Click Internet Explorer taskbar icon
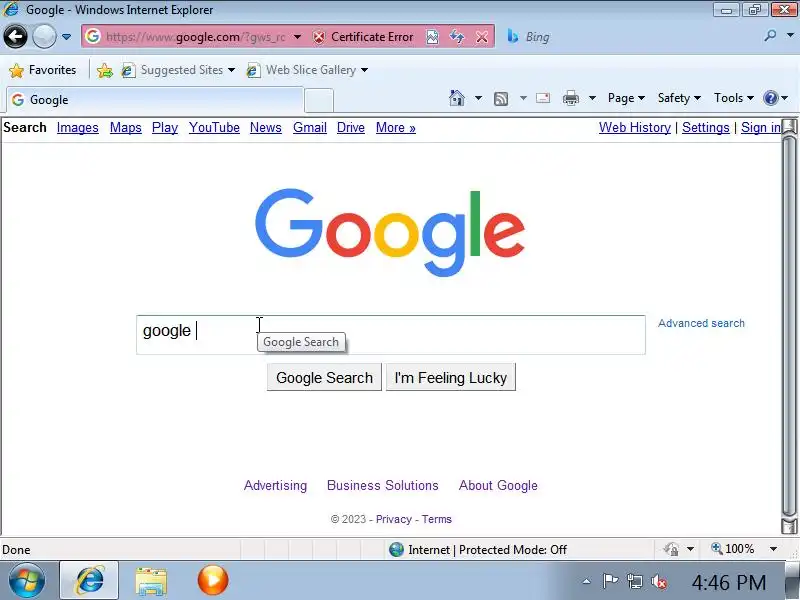The height and width of the screenshot is (600, 800). tap(89, 581)
